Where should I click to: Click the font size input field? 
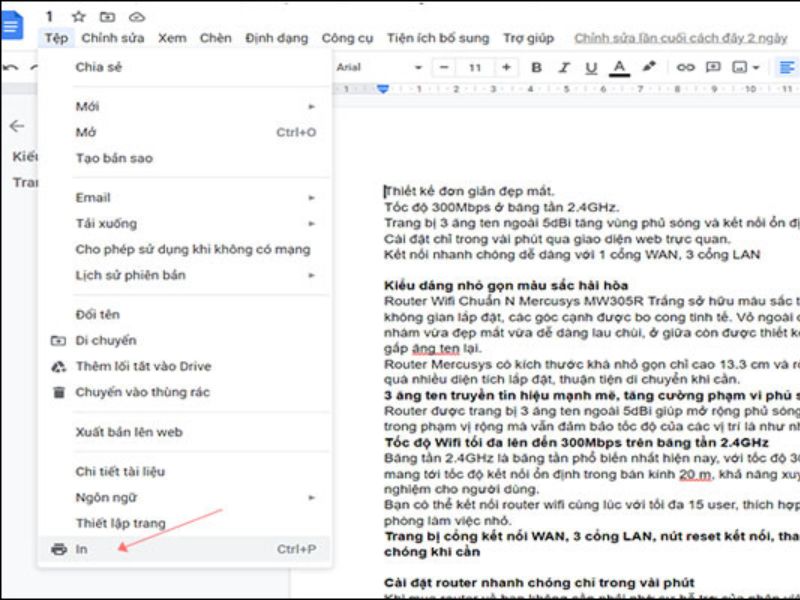(x=475, y=68)
